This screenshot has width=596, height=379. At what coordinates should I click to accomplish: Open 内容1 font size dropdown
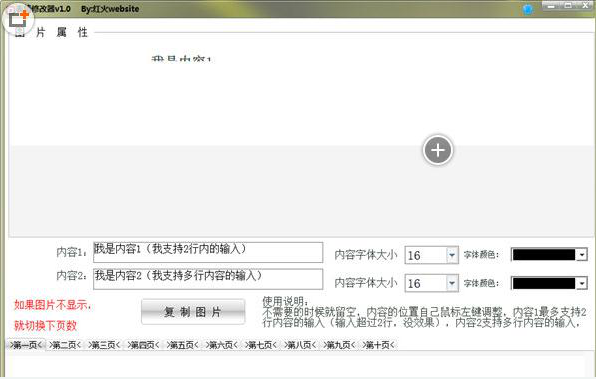coord(452,255)
